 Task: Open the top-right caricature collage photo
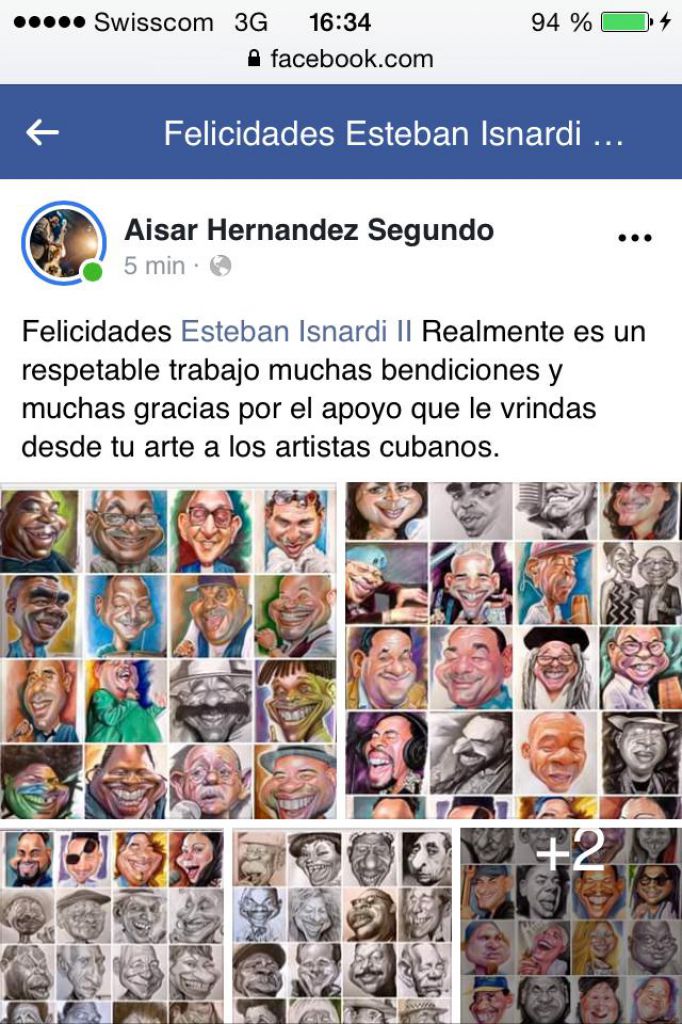[513, 650]
